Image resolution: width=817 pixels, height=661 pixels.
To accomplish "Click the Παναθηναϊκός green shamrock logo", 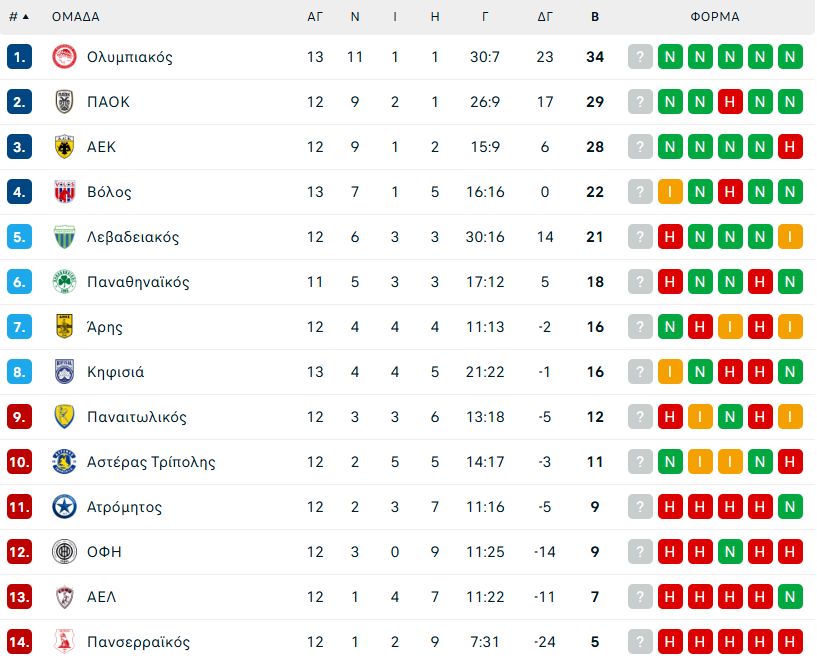I will click(64, 282).
